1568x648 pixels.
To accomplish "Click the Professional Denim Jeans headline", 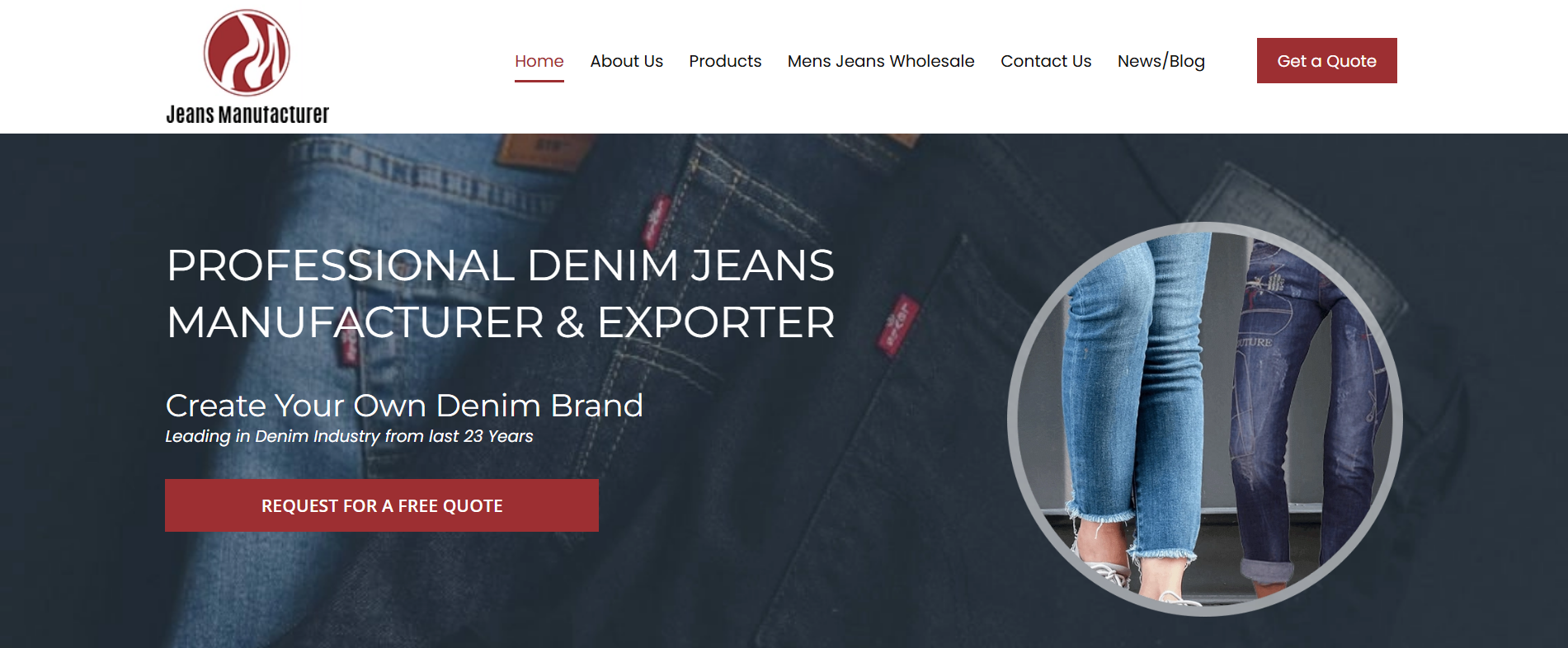I will [x=501, y=265].
